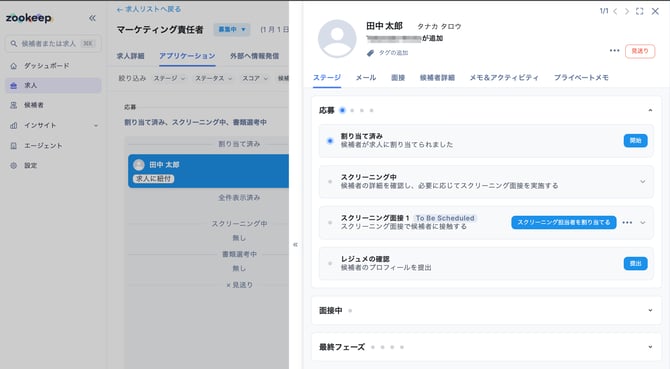The width and height of the screenshot is (670, 369).
Task: Open the スコア filter dropdown
Action: tap(255, 78)
